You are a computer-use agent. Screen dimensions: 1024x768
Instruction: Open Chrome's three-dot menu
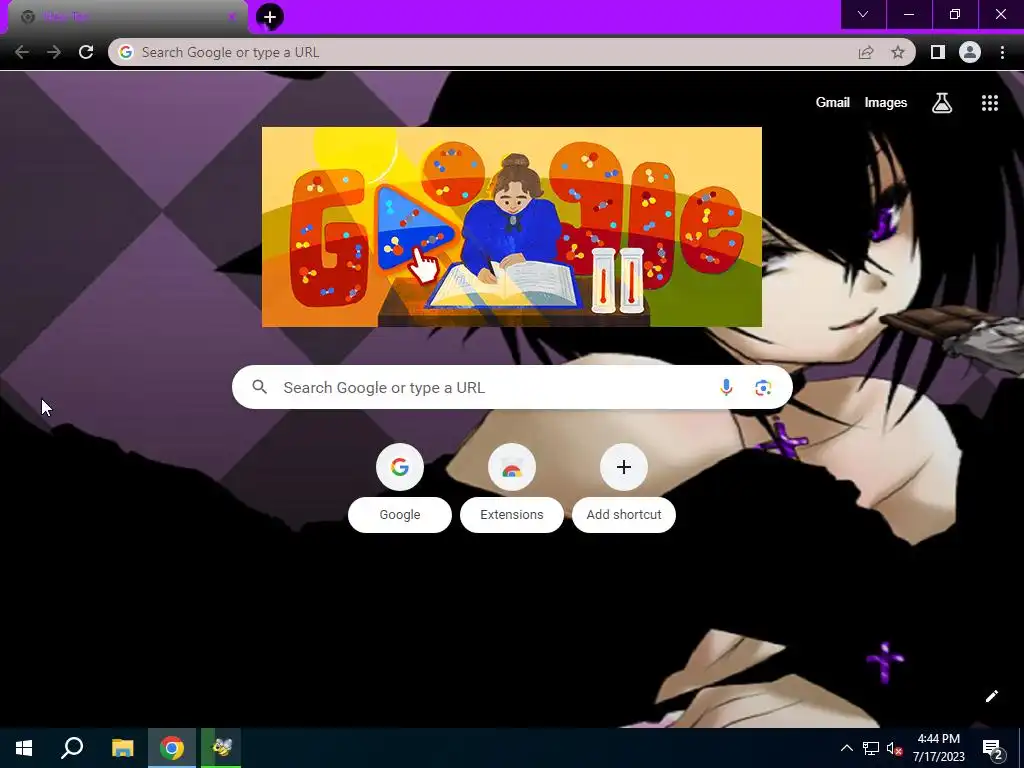(x=1002, y=52)
